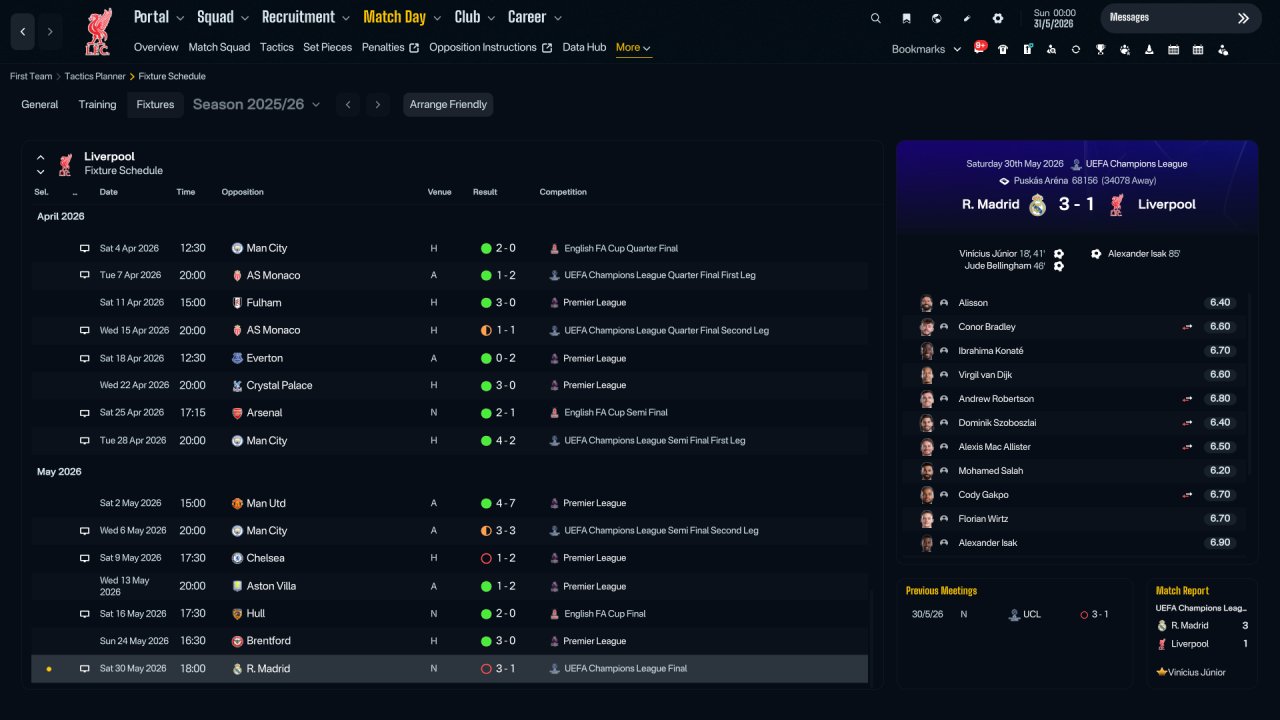Toggle the TV monitor icon for Man City FA Cup
Viewport: 1280px width, 720px height.
85,248
